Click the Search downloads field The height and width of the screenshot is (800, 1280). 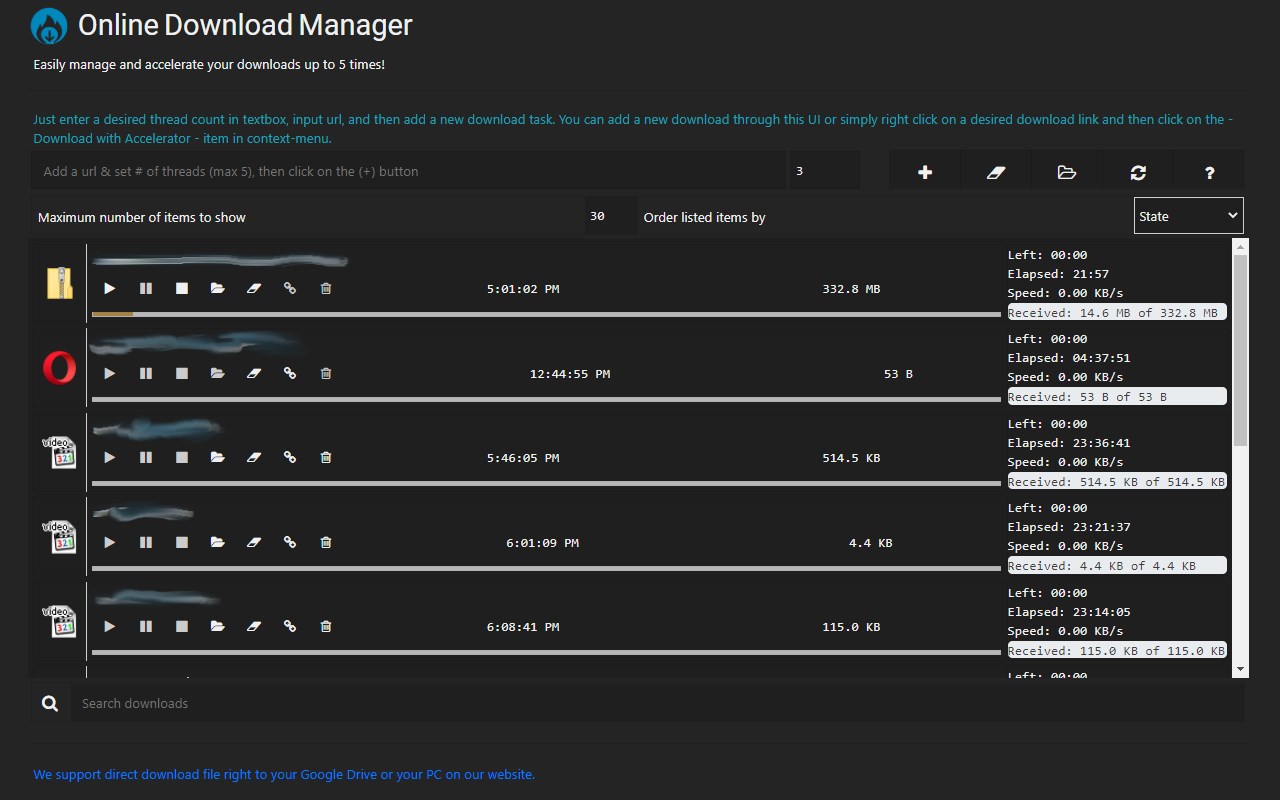click(x=655, y=704)
